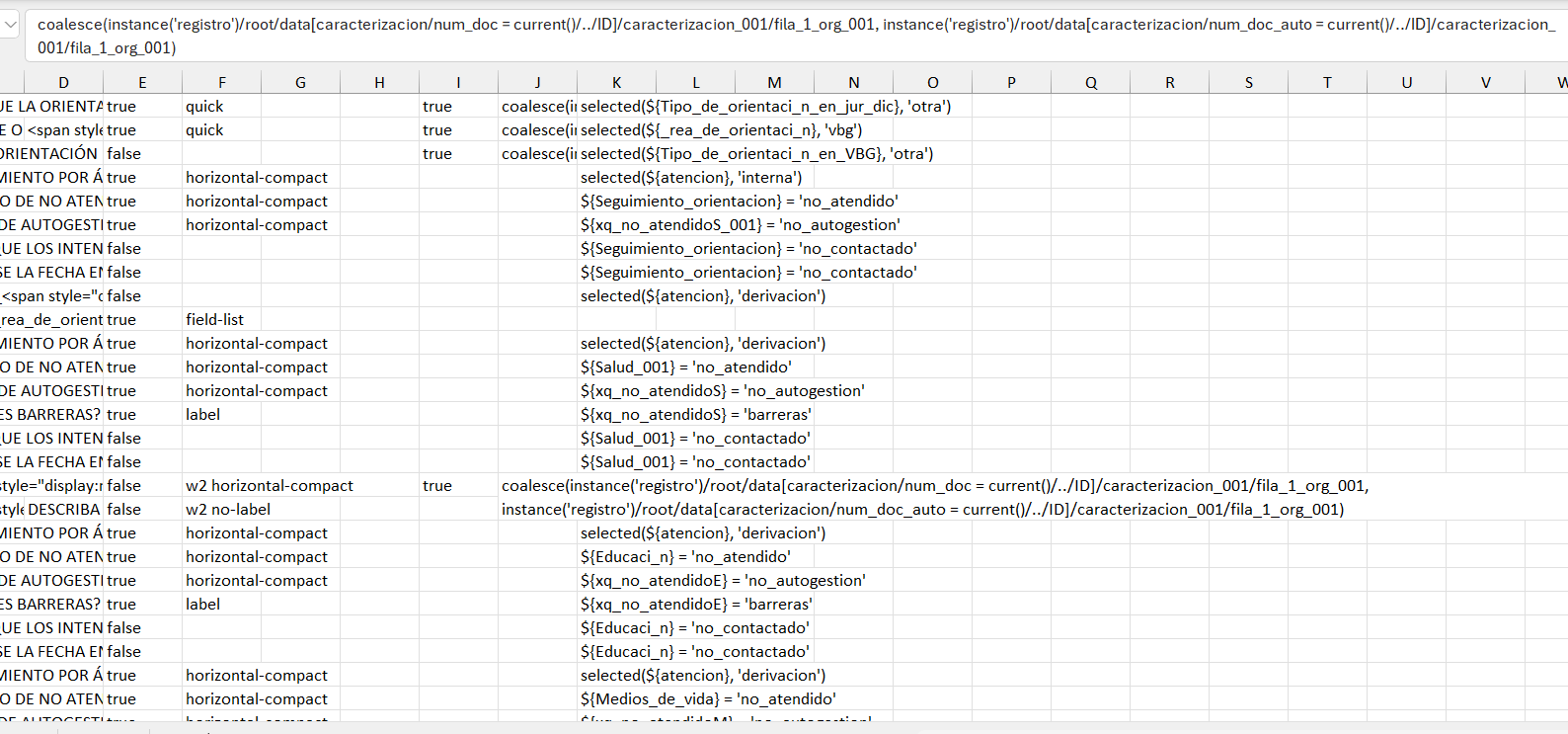Select 'horizontal-compact' cell in Medios_de_vida row

(x=257, y=698)
